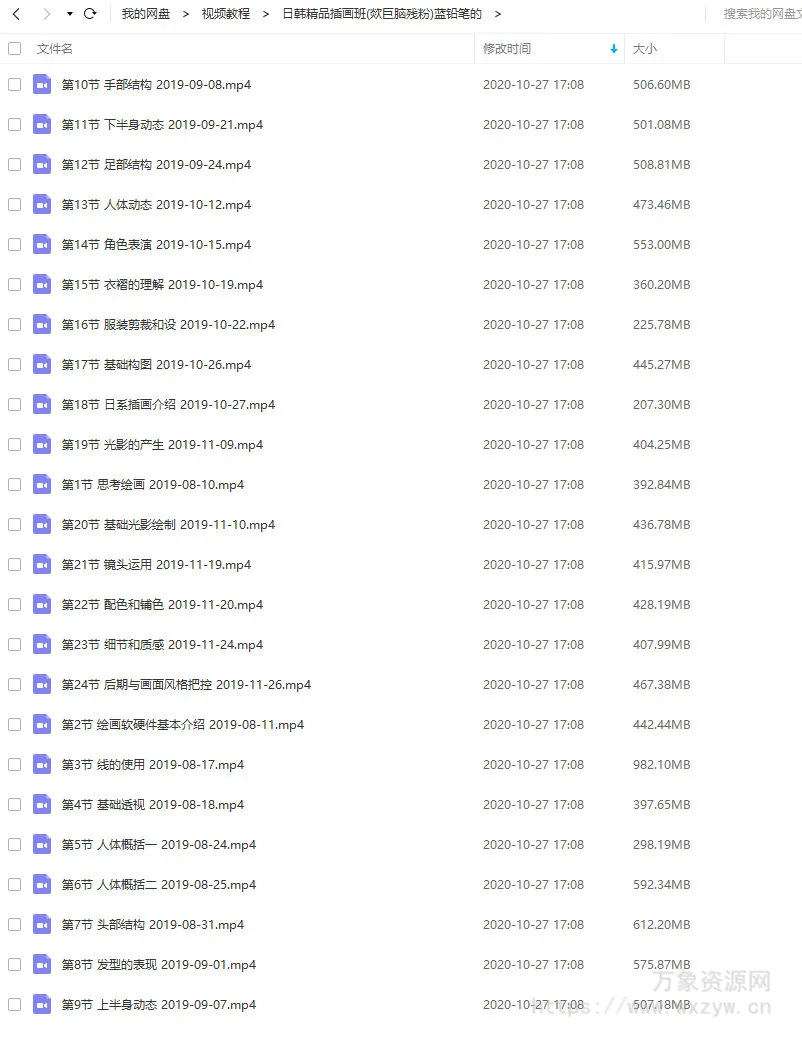Refresh the file list

[90, 14]
